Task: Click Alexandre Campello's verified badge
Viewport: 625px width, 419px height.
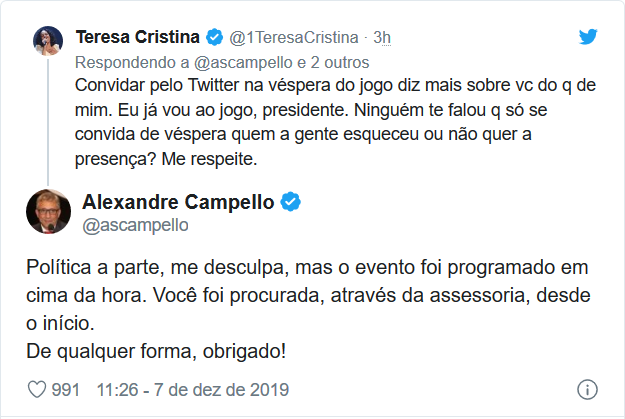Action: (x=291, y=202)
